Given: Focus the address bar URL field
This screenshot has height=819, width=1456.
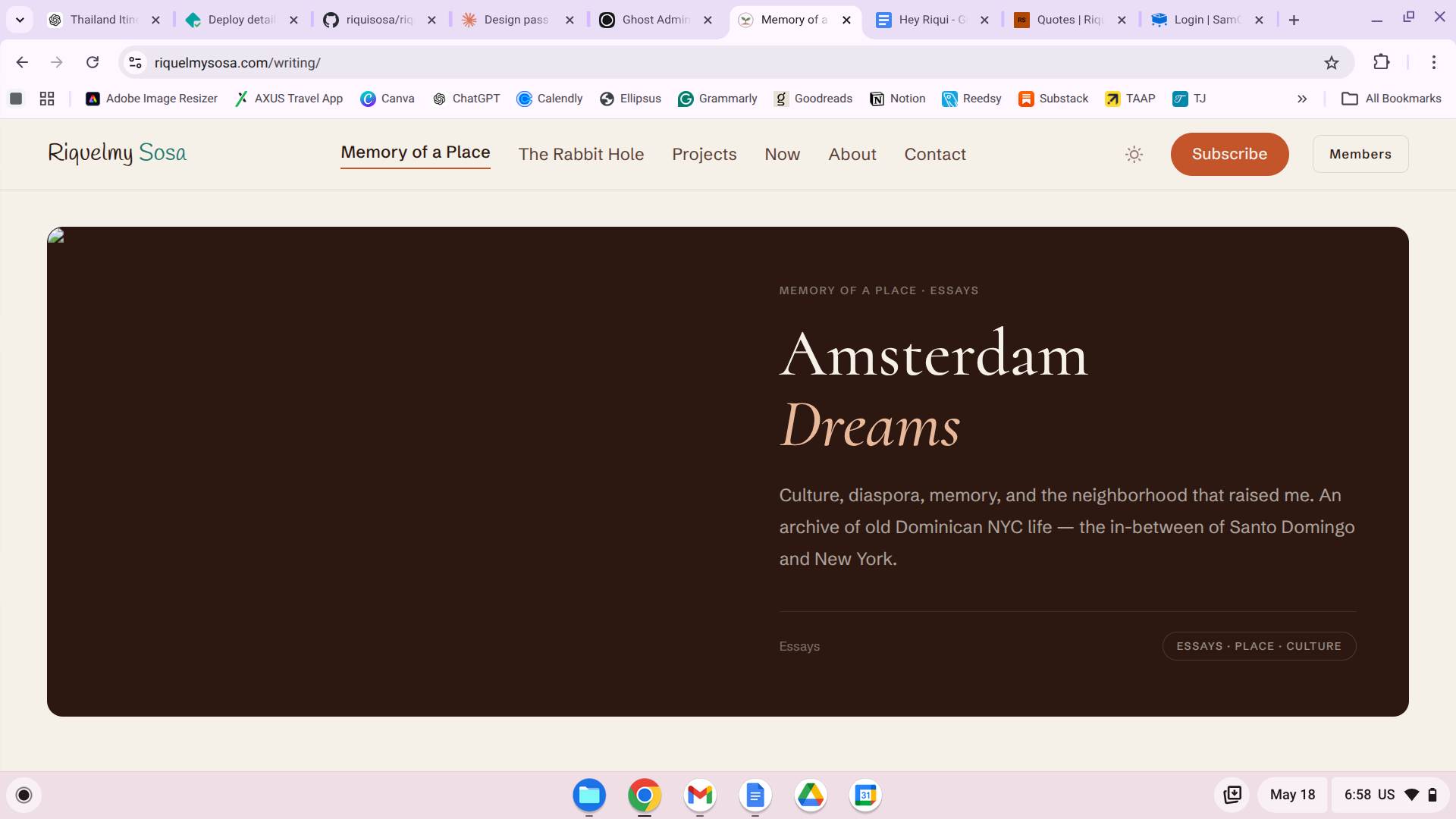Looking at the screenshot, I should coord(728,63).
